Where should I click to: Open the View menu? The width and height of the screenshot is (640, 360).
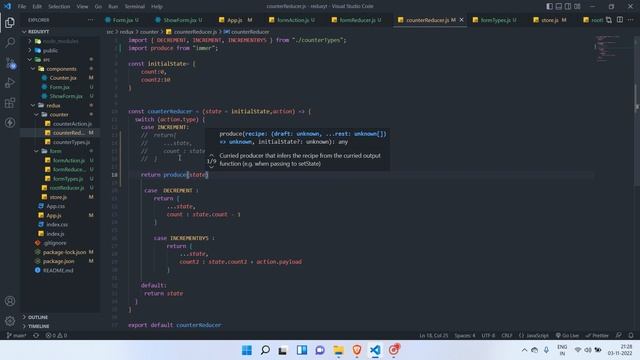(82, 7)
